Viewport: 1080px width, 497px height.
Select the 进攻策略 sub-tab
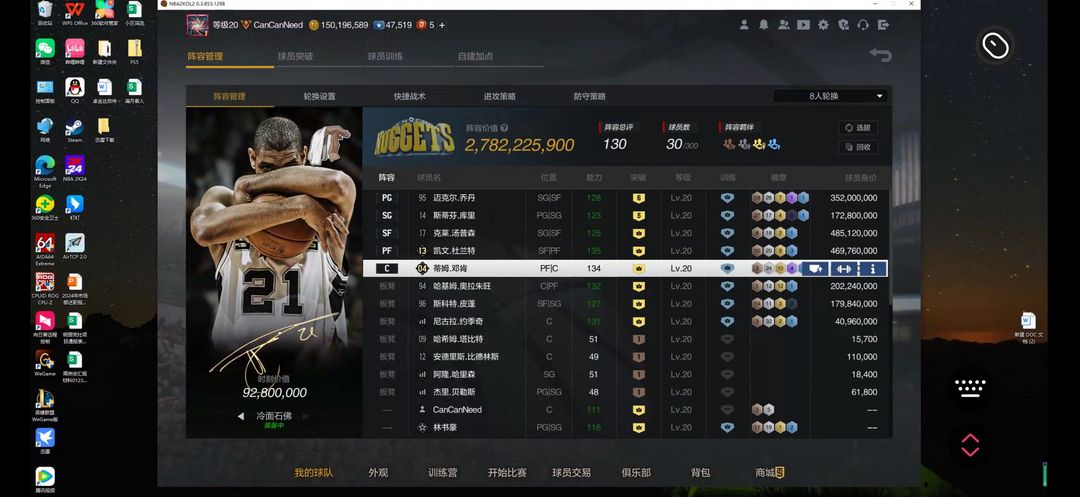pos(499,96)
